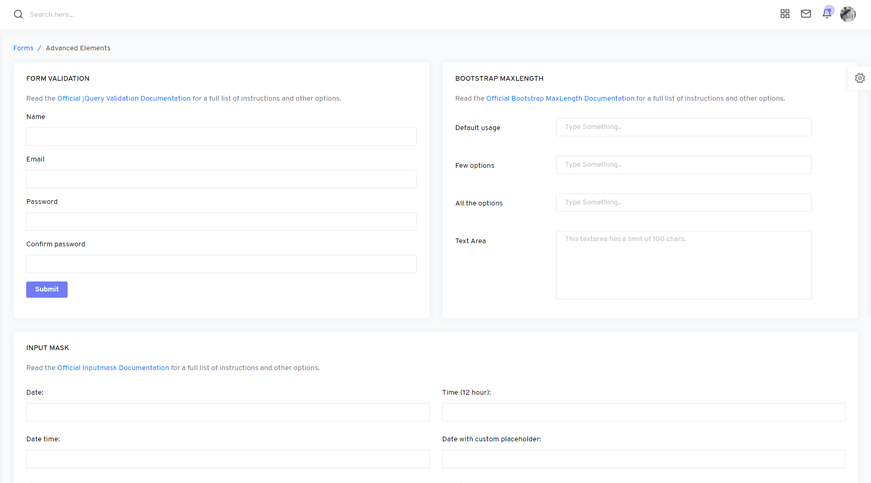The width and height of the screenshot is (871, 483).
Task: Click the Time (12 hour) input
Action: 643,412
